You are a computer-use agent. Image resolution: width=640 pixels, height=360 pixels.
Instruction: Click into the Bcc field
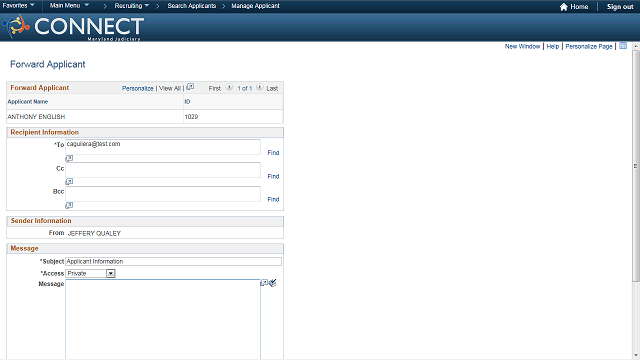[163, 194]
